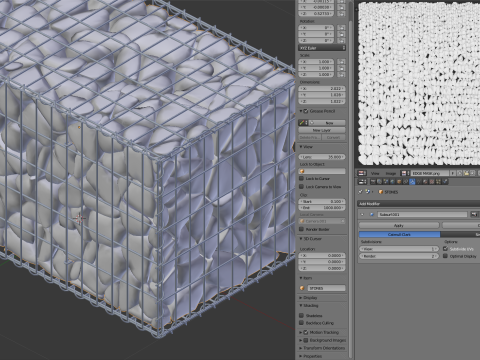Toggle the Background Images checkbox

306,340
